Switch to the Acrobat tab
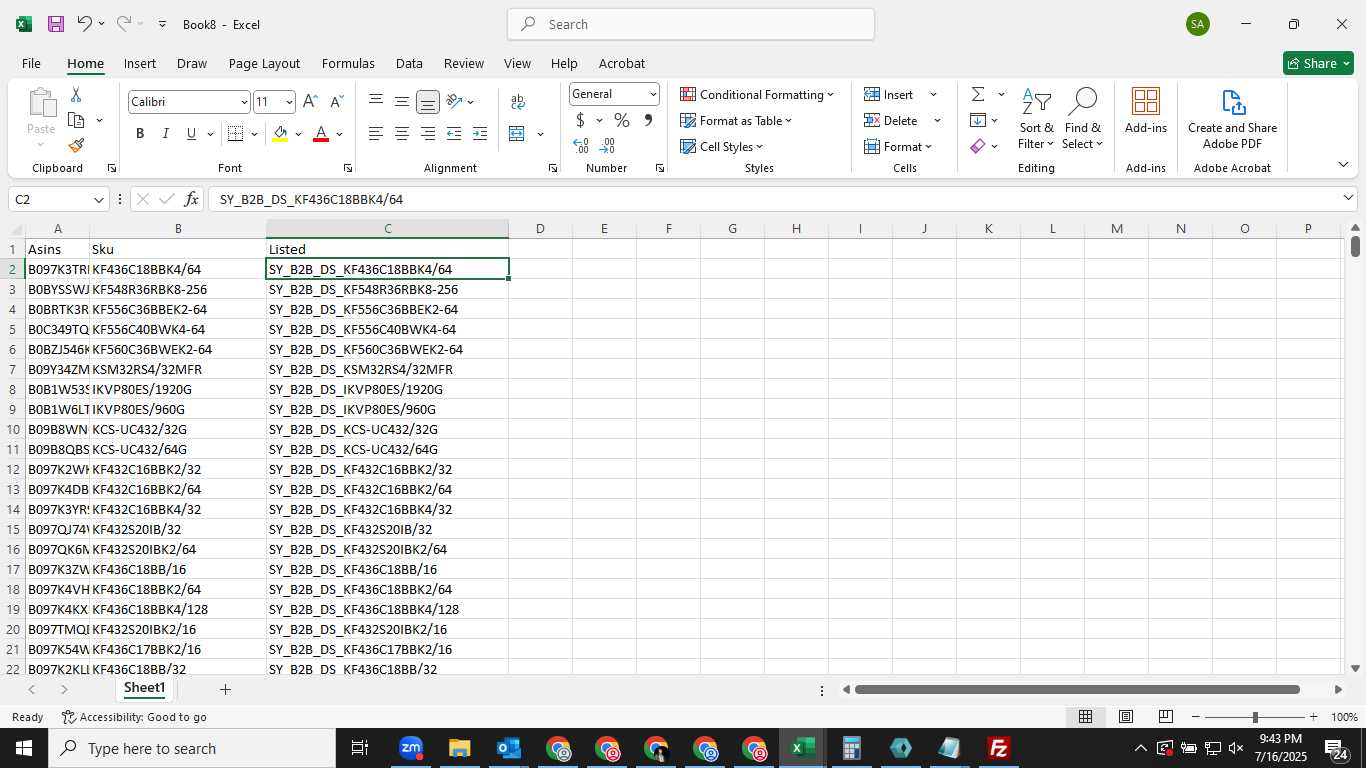This screenshot has width=1366, height=768. 622,63
